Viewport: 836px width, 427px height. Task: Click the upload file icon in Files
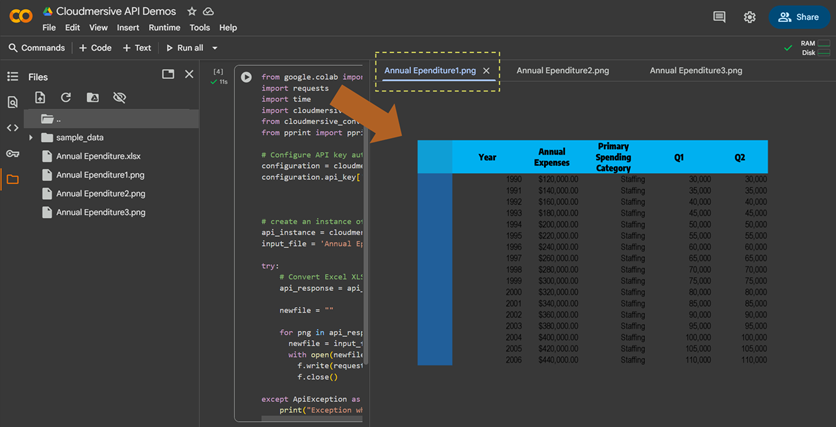point(40,98)
